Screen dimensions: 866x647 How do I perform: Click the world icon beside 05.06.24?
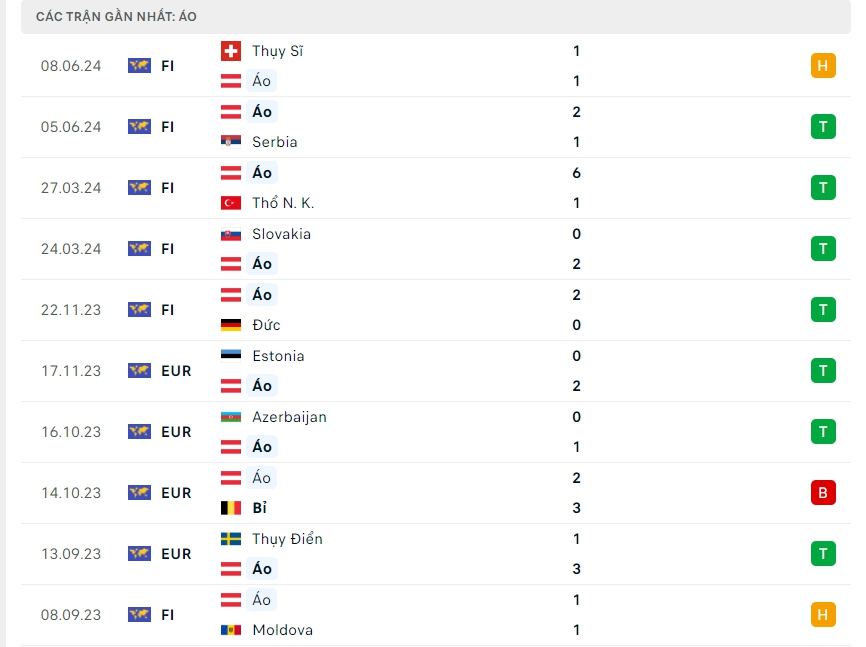139,127
